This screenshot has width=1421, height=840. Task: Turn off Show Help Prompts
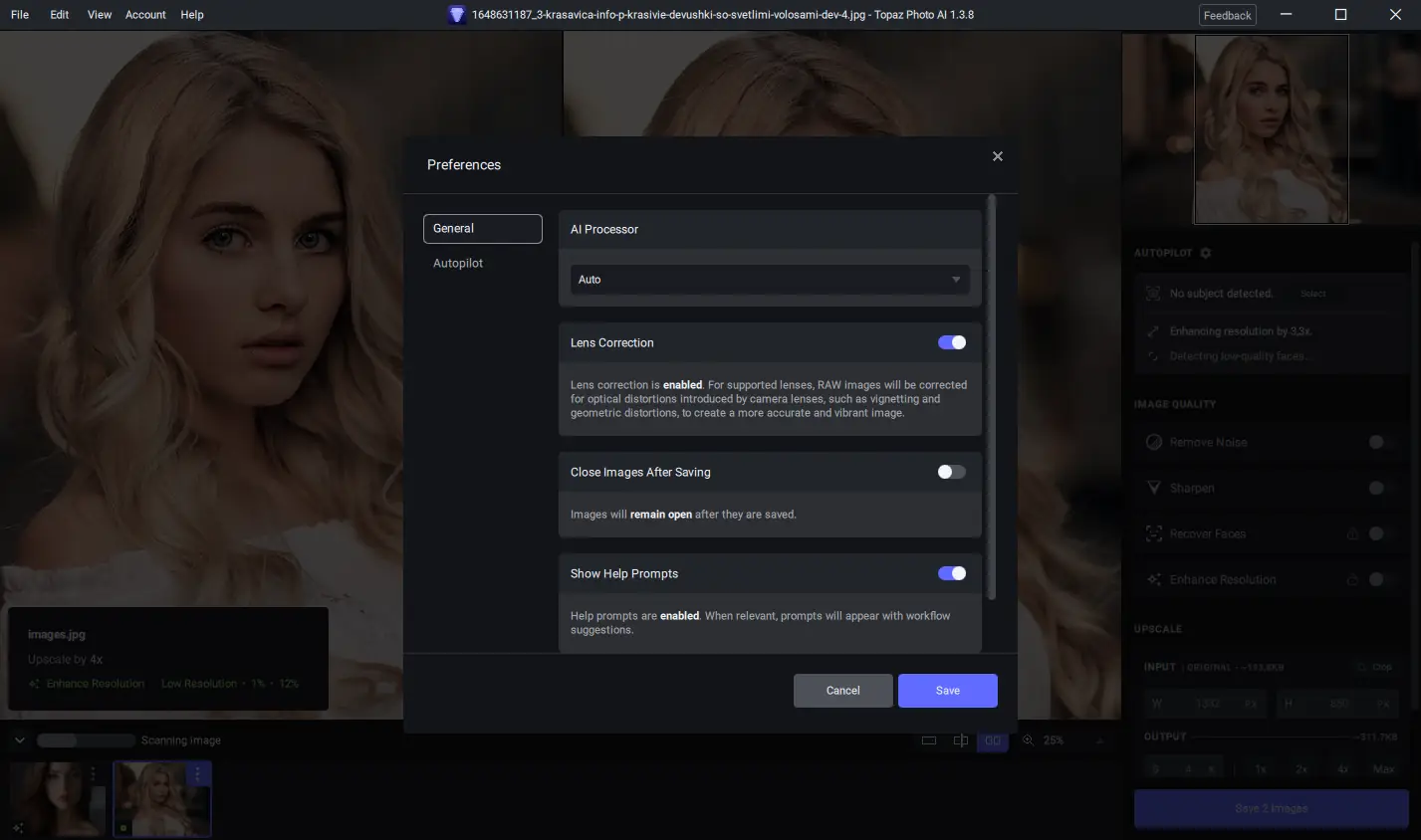[x=952, y=573]
